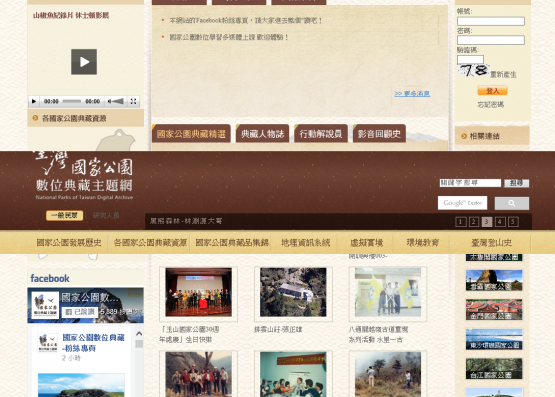The width and height of the screenshot is (555, 397).
Task: Open the Facebook粉絲專頁 news item
Action: click(x=245, y=21)
